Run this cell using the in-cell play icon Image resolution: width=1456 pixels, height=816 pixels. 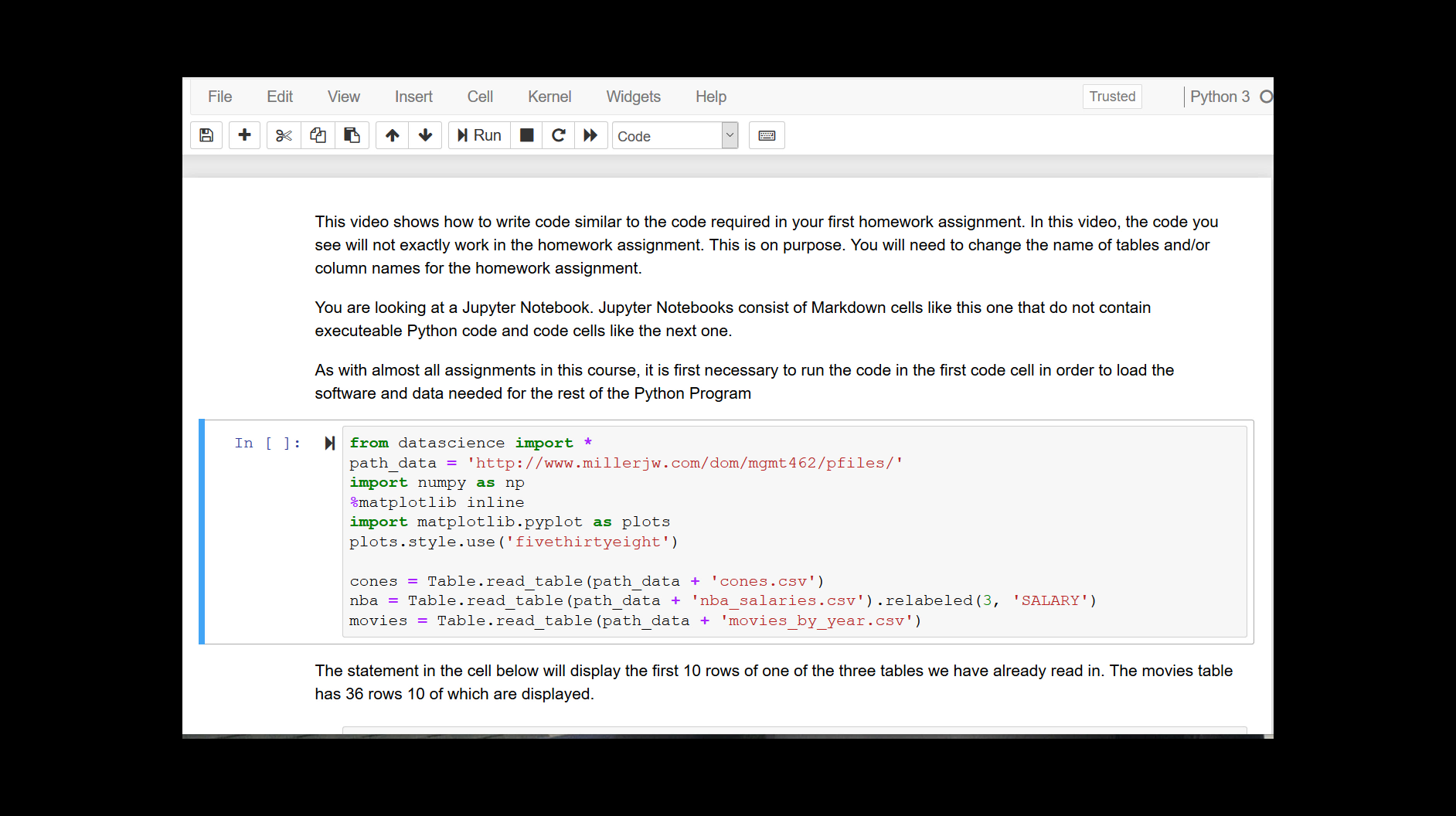click(x=330, y=443)
